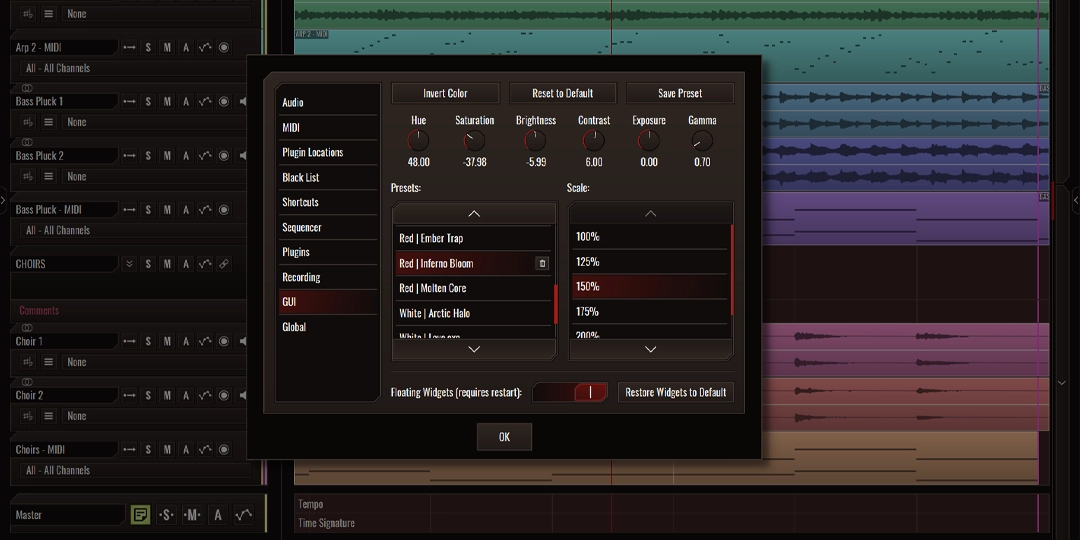Open routing arrow for Choir 1 track

pyautogui.click(x=129, y=341)
